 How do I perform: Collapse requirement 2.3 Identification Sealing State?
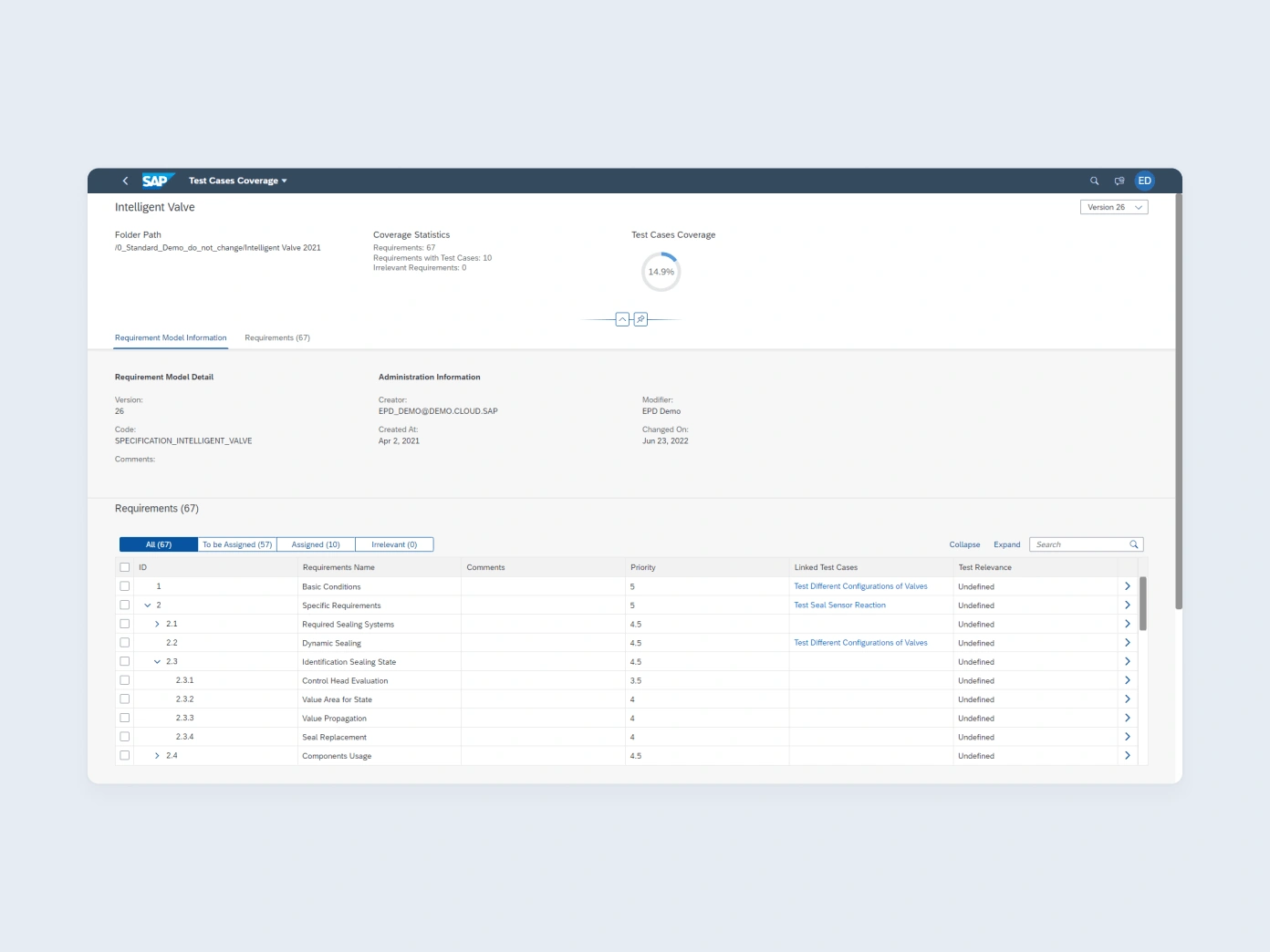click(x=158, y=661)
